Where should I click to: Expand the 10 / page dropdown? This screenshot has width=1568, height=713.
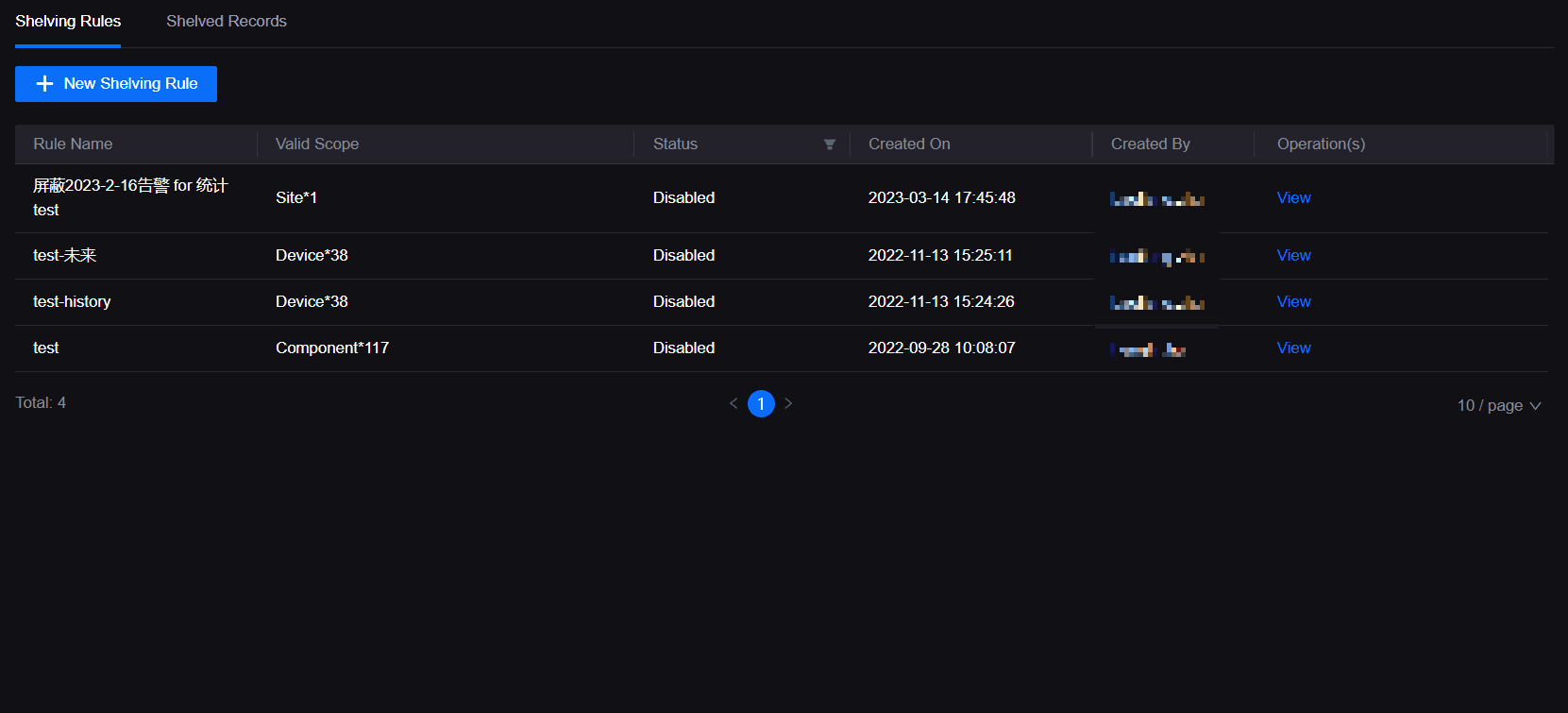pyautogui.click(x=1498, y=405)
